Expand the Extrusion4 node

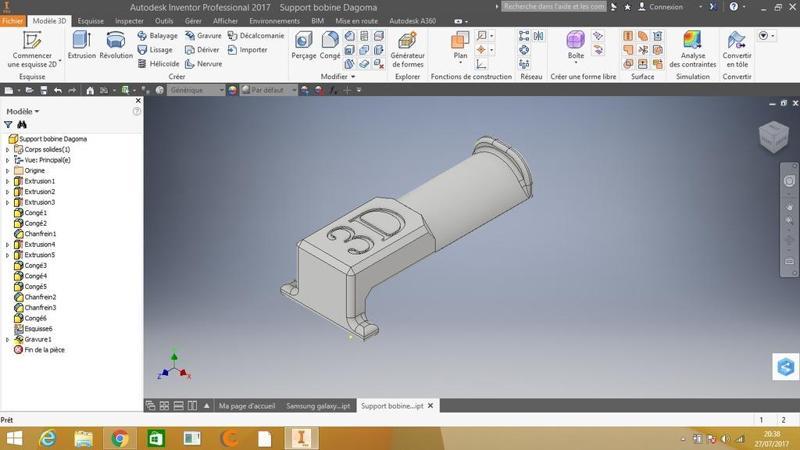(x=7, y=244)
